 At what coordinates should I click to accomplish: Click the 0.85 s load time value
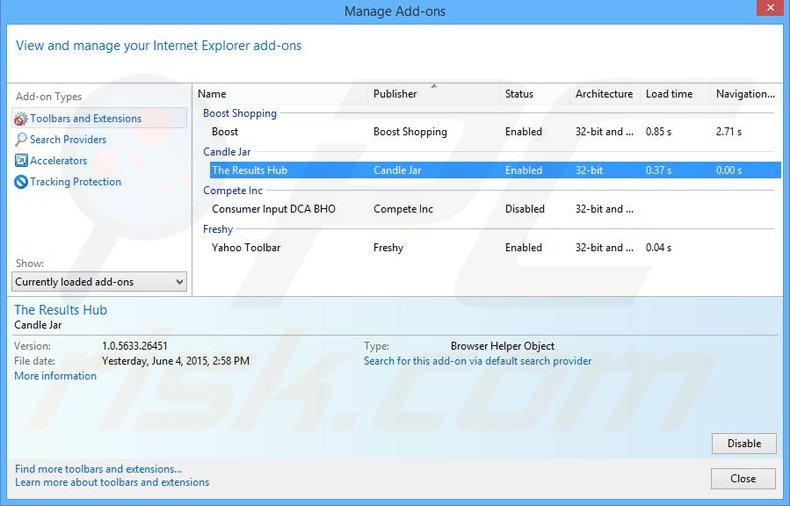click(659, 132)
